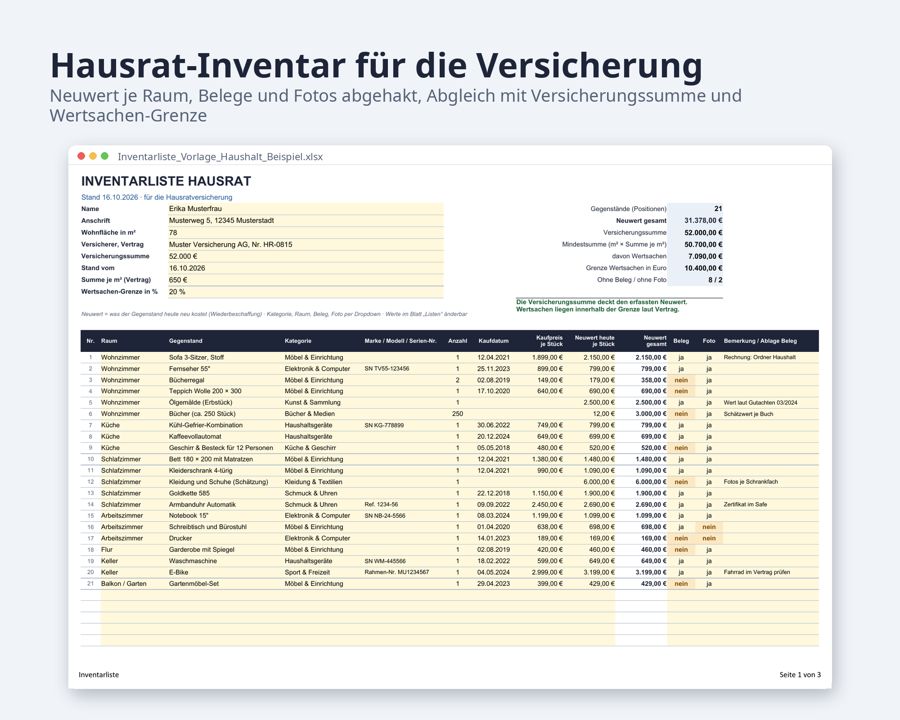This screenshot has width=900, height=720.
Task: Click the Bemerkung / Ablage Beleg column header
Action: (760, 341)
